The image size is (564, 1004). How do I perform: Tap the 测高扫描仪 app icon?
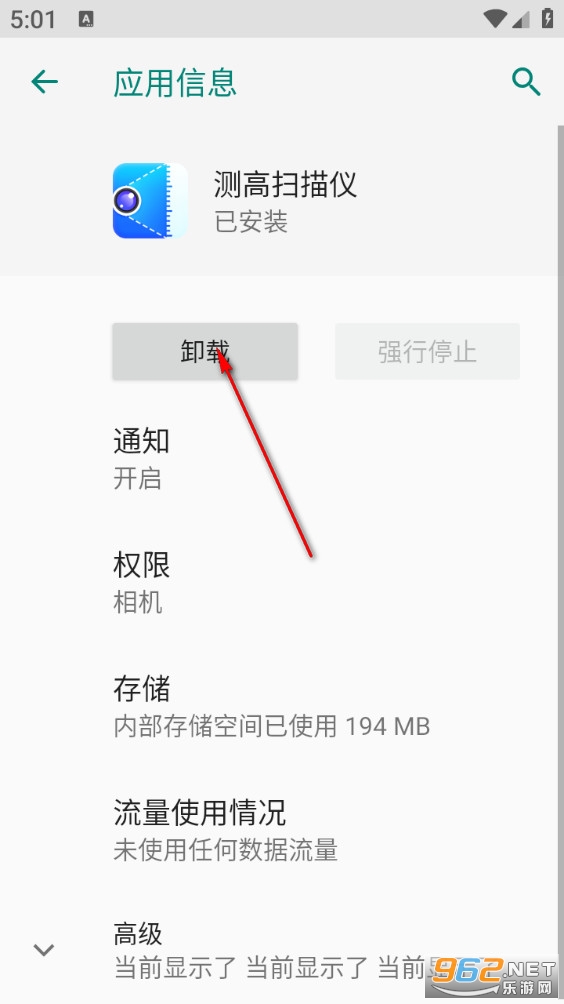click(x=150, y=200)
